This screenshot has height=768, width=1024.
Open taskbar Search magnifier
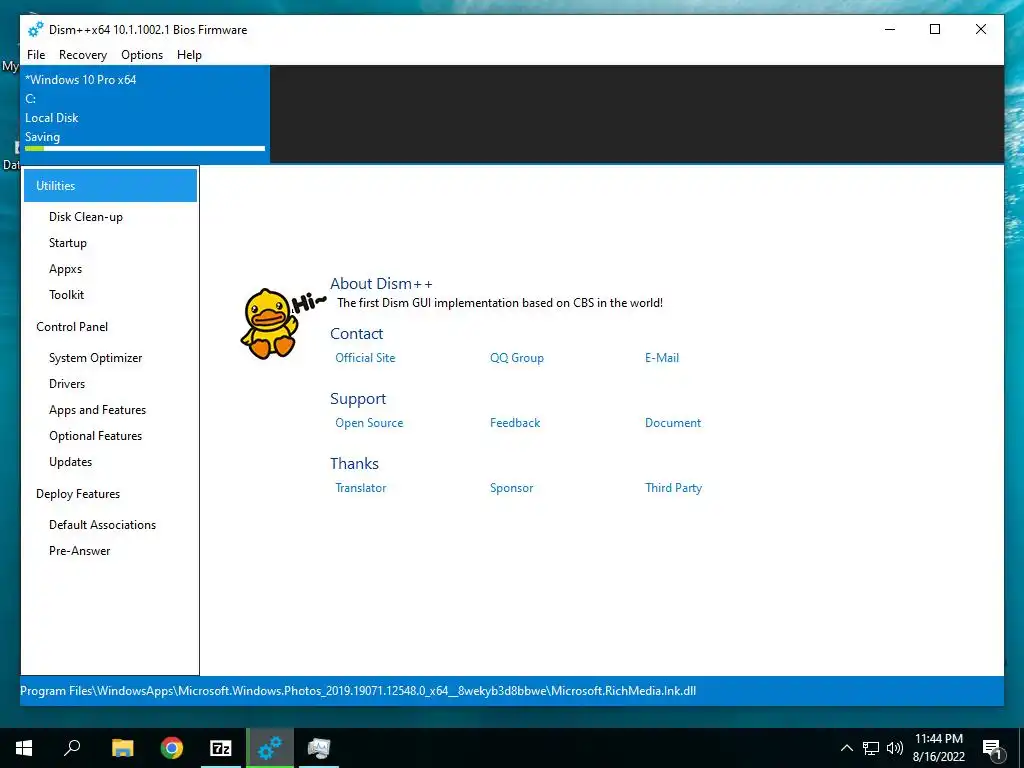[x=72, y=748]
